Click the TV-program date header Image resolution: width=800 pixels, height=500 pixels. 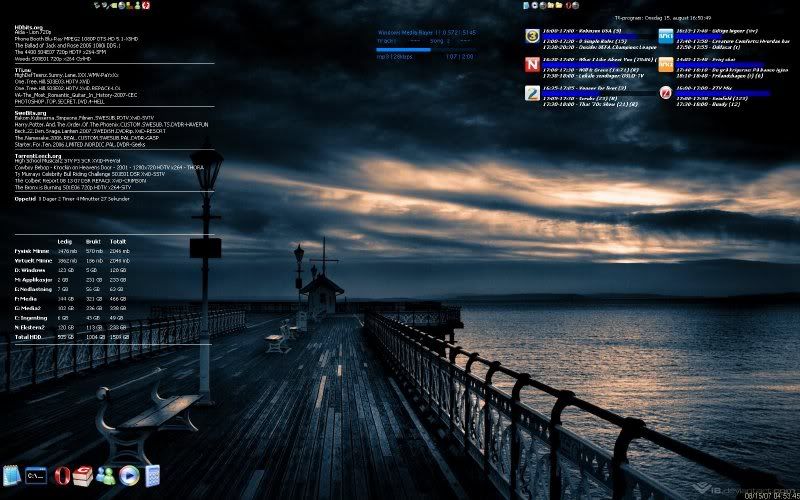[662, 18]
